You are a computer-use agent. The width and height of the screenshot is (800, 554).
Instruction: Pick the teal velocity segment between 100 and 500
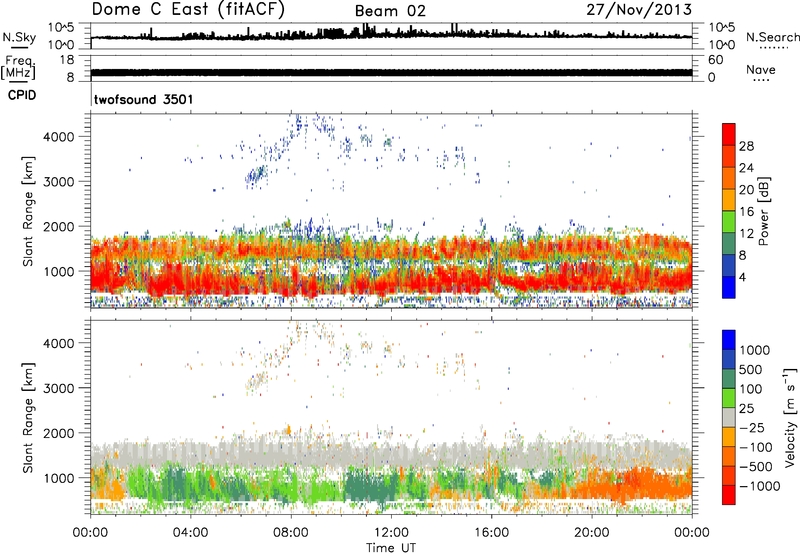pyautogui.click(x=729, y=379)
